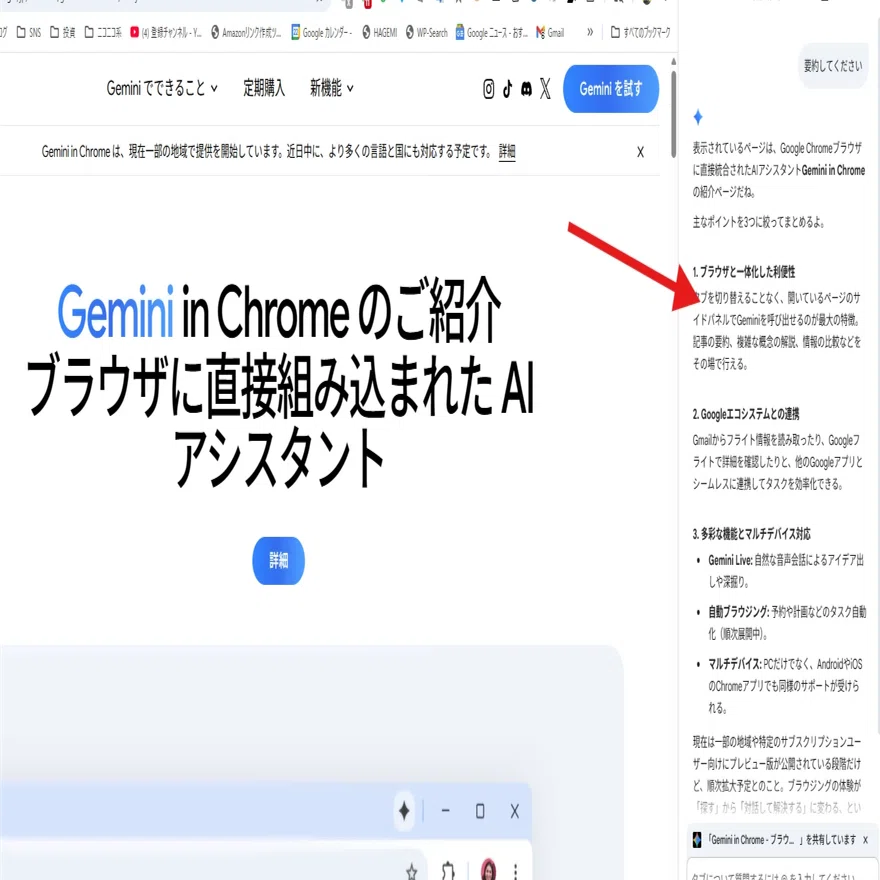Open Gemini's Instagram page icon
Image resolution: width=880 pixels, height=880 pixels.
(x=488, y=89)
